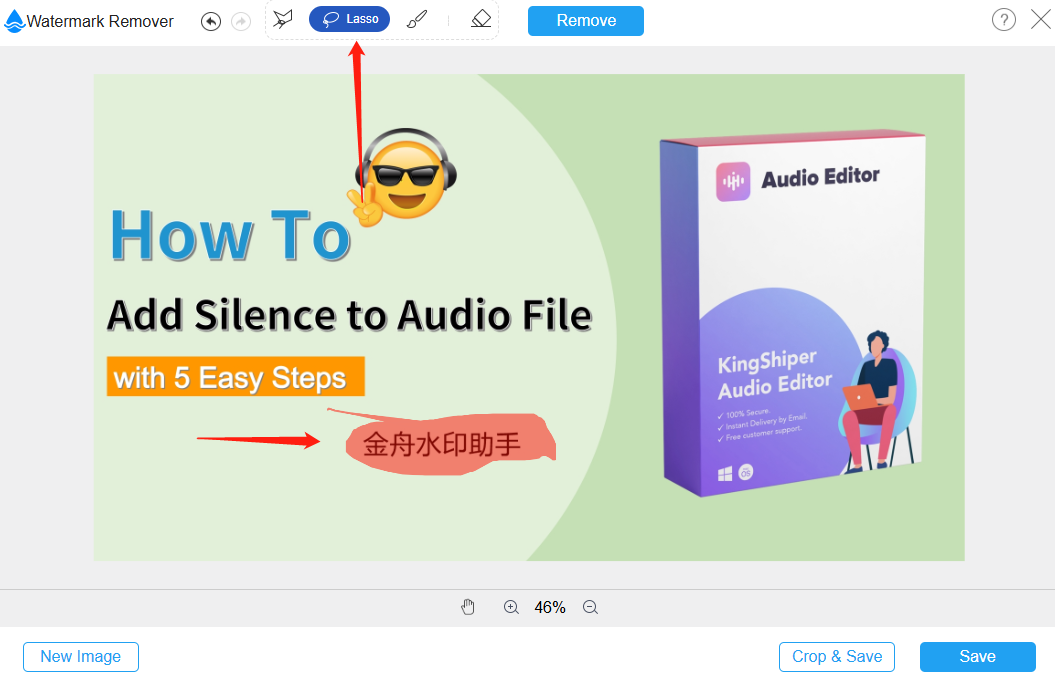1055x679 pixels.
Task: Click the 46% zoom value
Action: coord(550,608)
